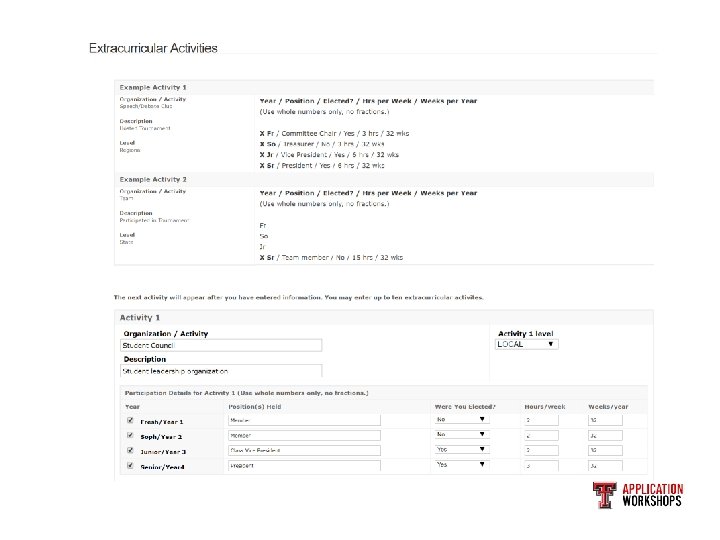The height and width of the screenshot is (540, 720).
Task: Uncheck the Senior/Year 4 checkbox
Action: tap(129, 465)
